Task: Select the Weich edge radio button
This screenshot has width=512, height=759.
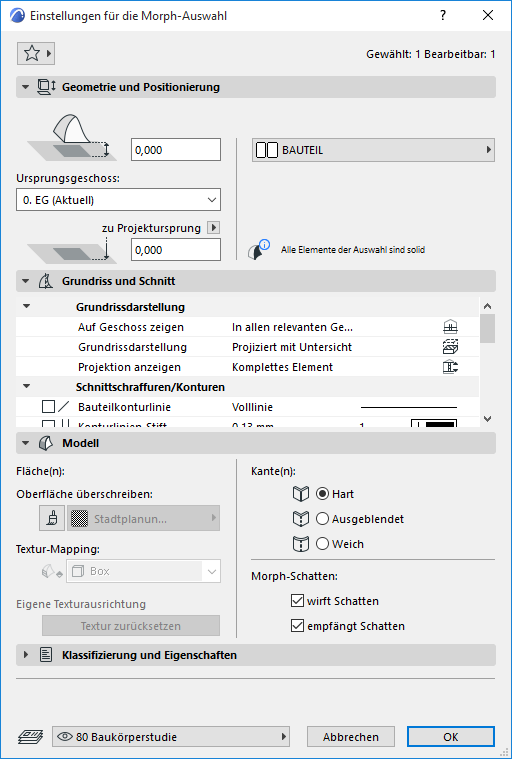Action: pos(322,544)
